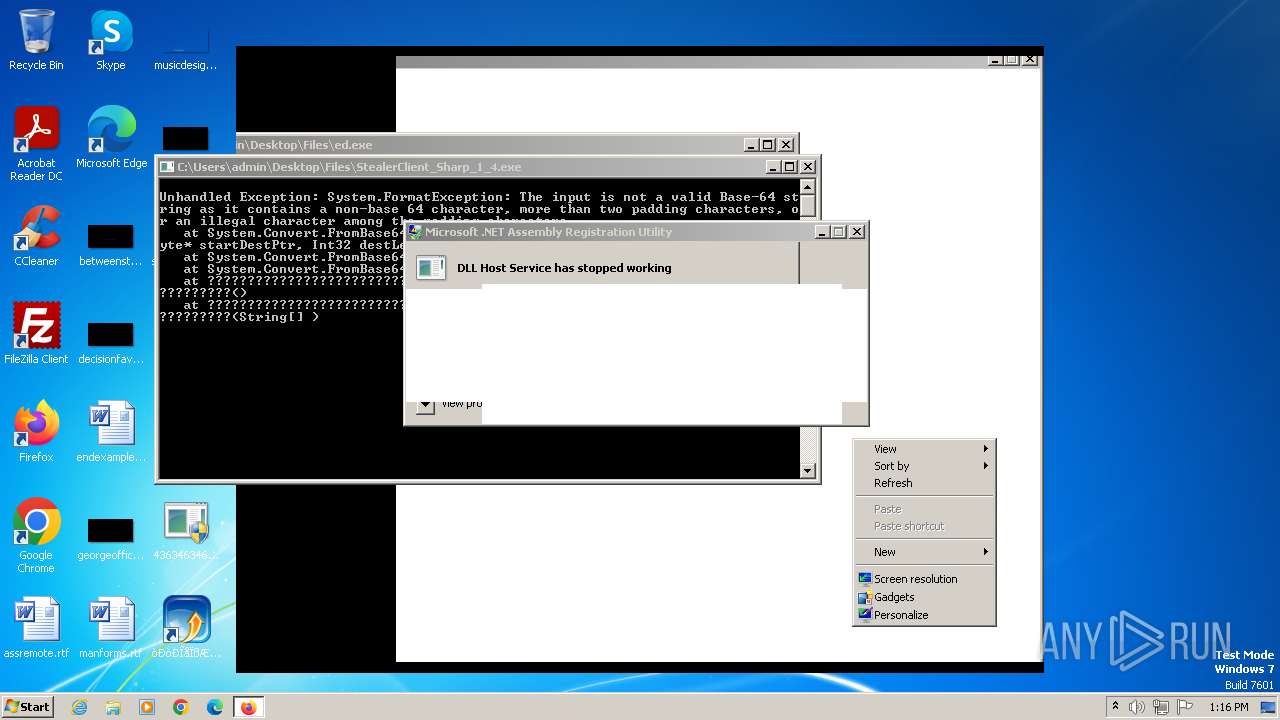
Task: Select the decisionfav desktop file
Action: coord(111,340)
